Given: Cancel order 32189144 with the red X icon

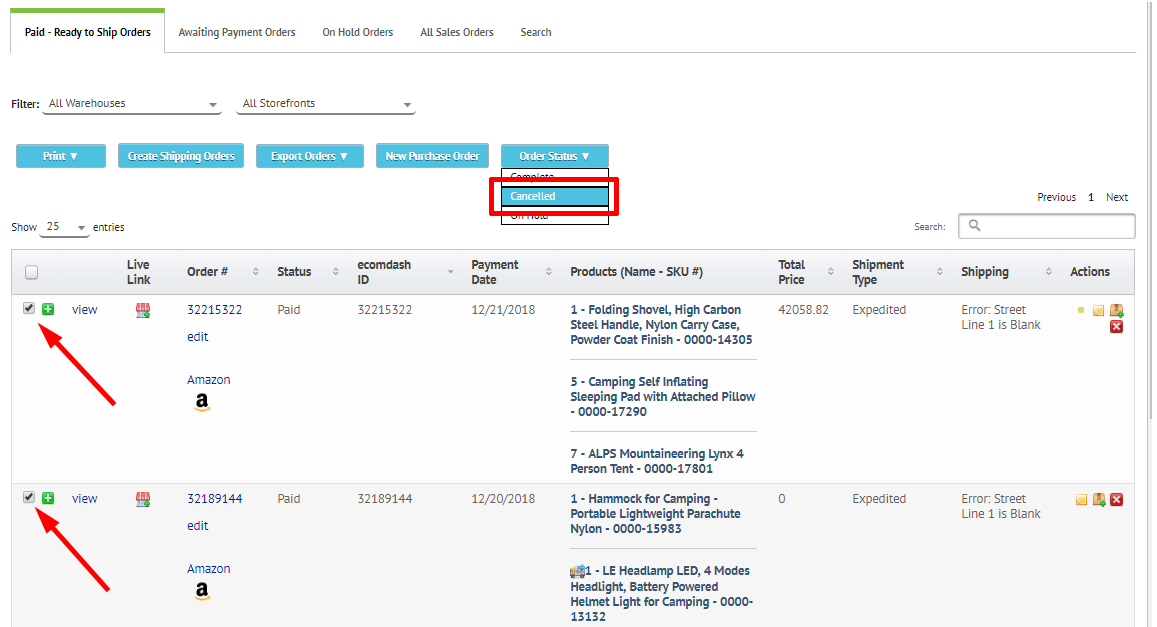Looking at the screenshot, I should coord(1116,499).
